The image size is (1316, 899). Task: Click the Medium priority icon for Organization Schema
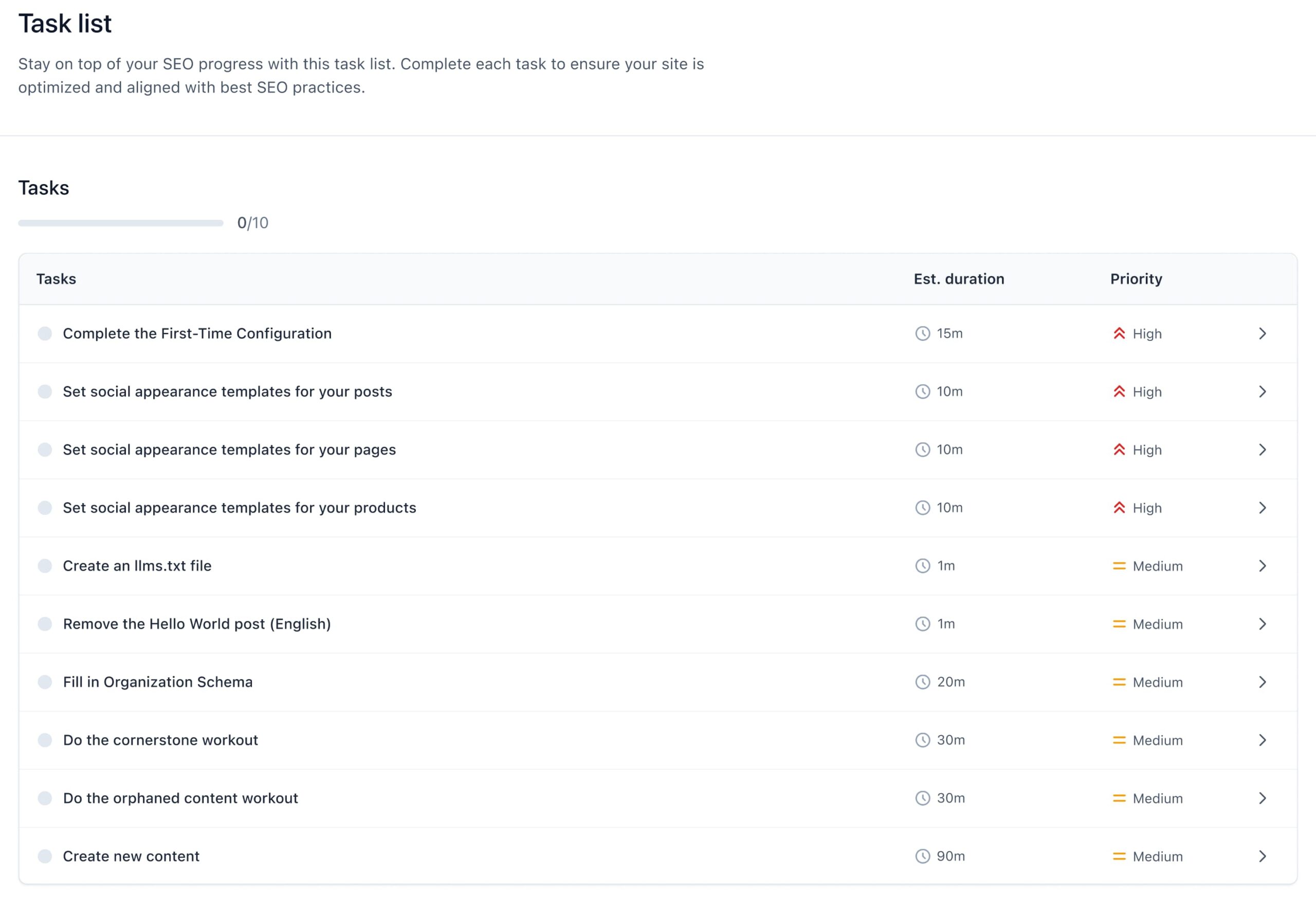click(x=1120, y=682)
